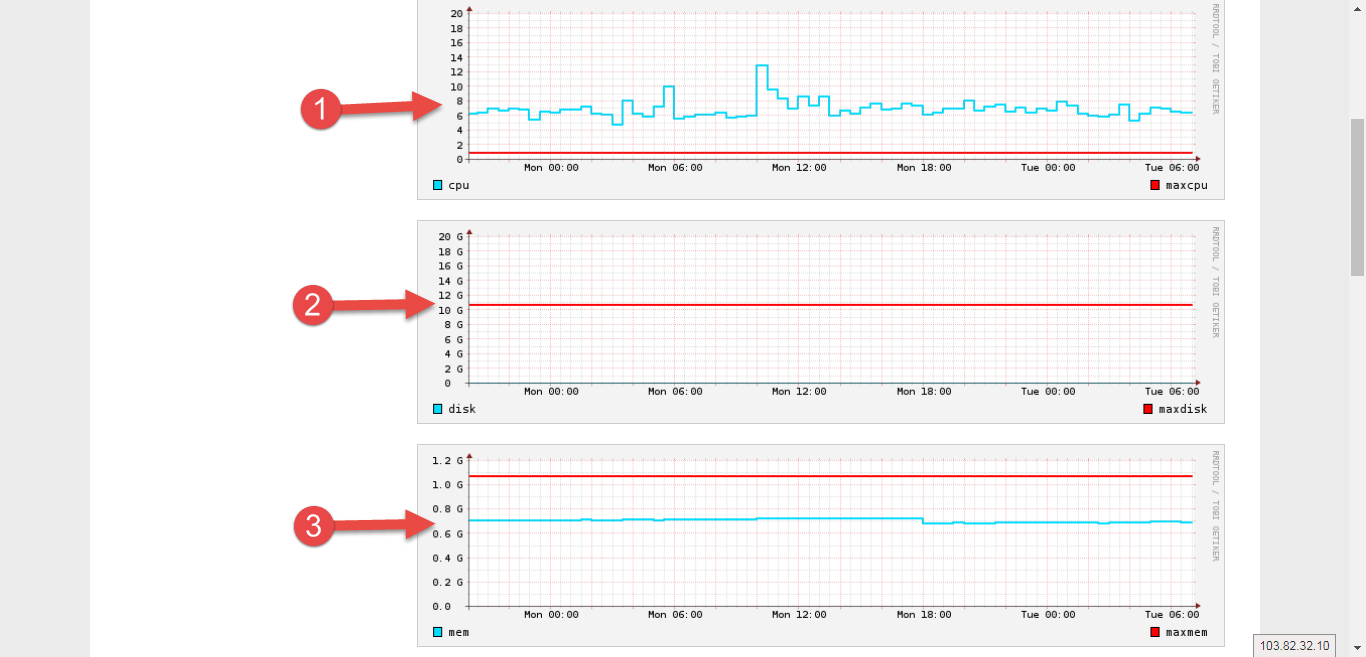Screen dimensions: 1366x657
Task: Click the red maxmem line in memory graph
Action: click(x=830, y=476)
